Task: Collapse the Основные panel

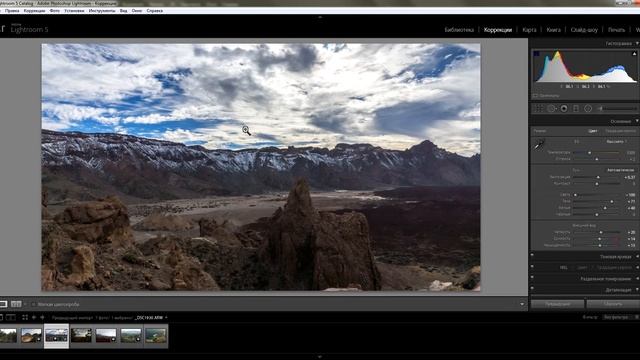Action: click(x=637, y=121)
